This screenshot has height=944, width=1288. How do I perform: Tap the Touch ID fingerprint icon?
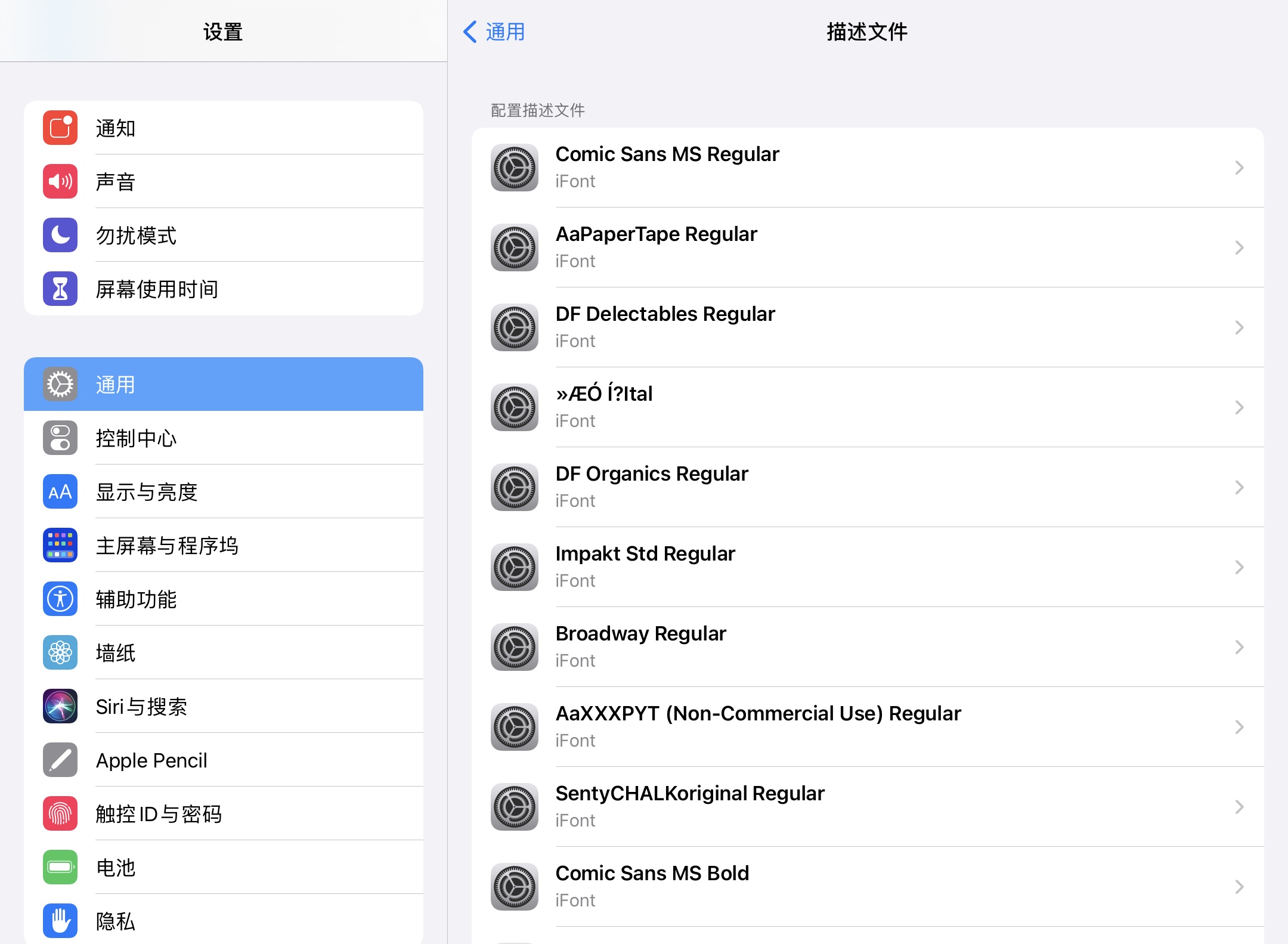click(60, 813)
